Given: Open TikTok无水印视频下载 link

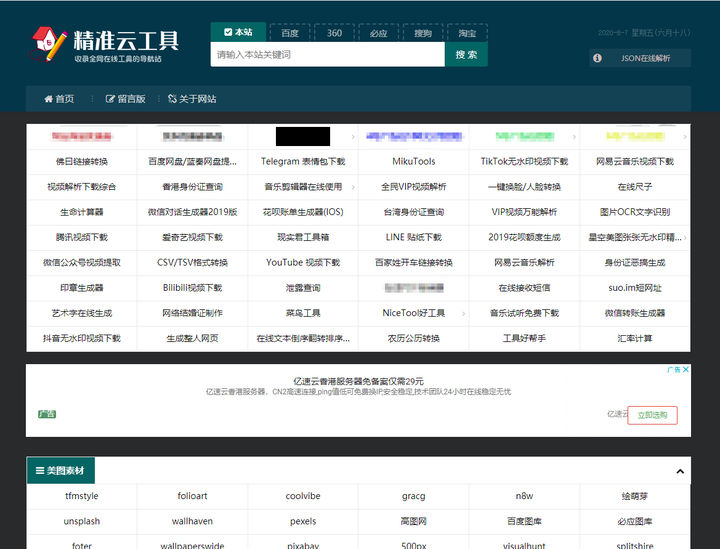Looking at the screenshot, I should tap(524, 162).
